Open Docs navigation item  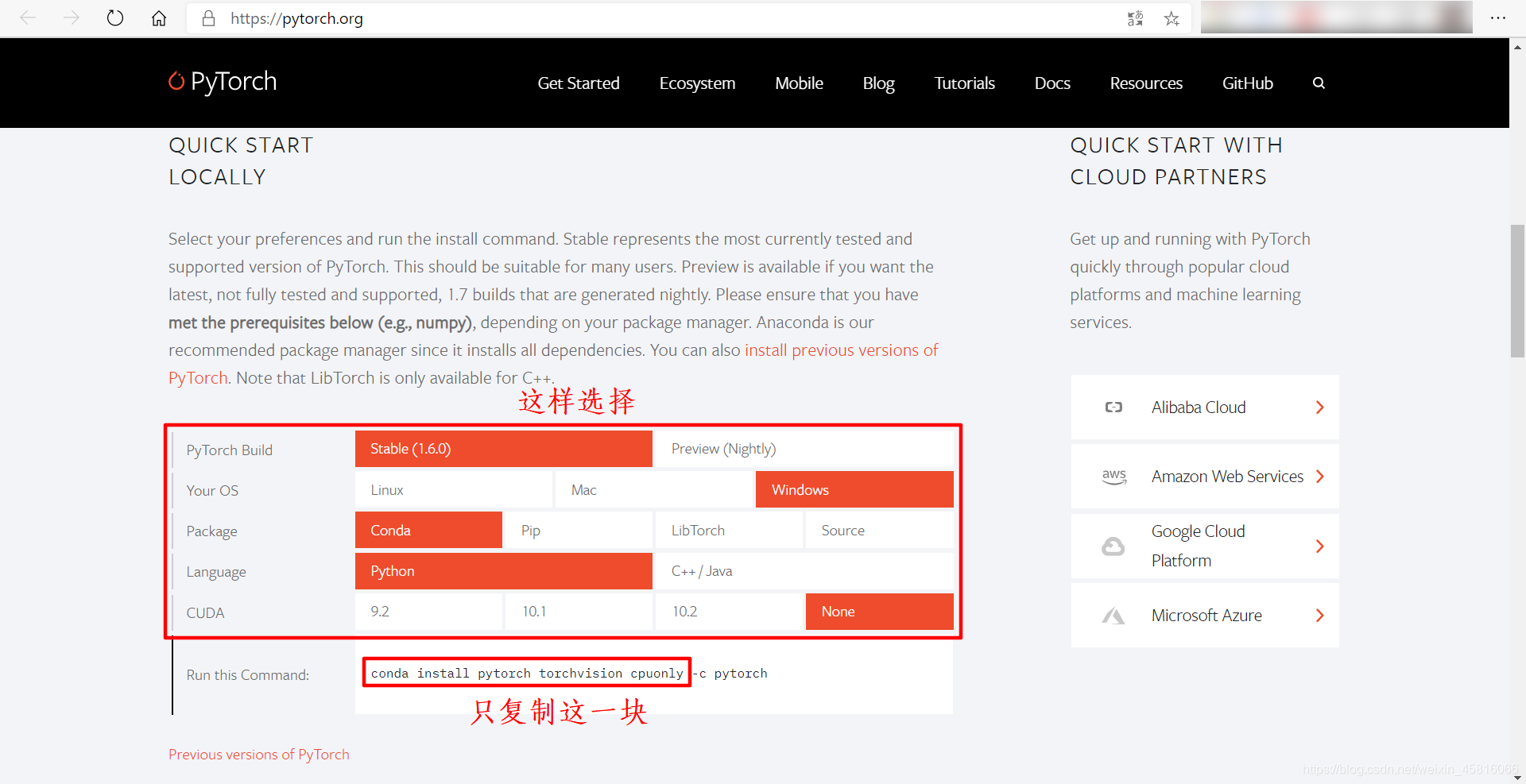(1052, 83)
